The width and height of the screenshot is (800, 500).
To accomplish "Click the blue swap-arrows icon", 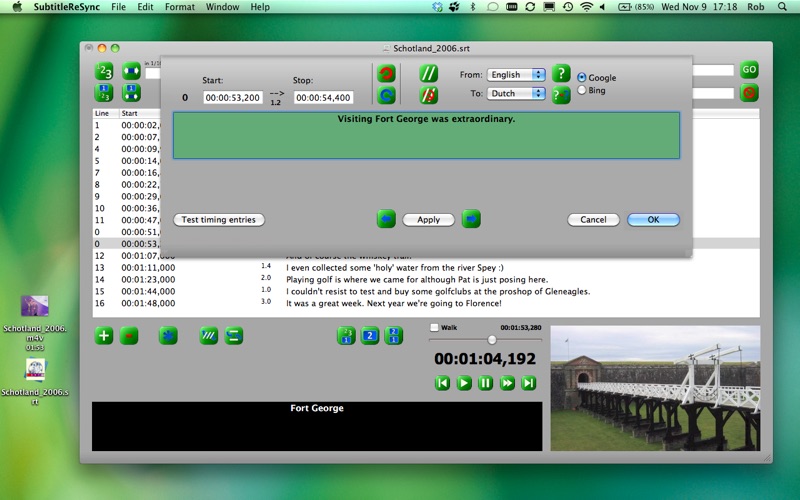I will click(x=234, y=336).
